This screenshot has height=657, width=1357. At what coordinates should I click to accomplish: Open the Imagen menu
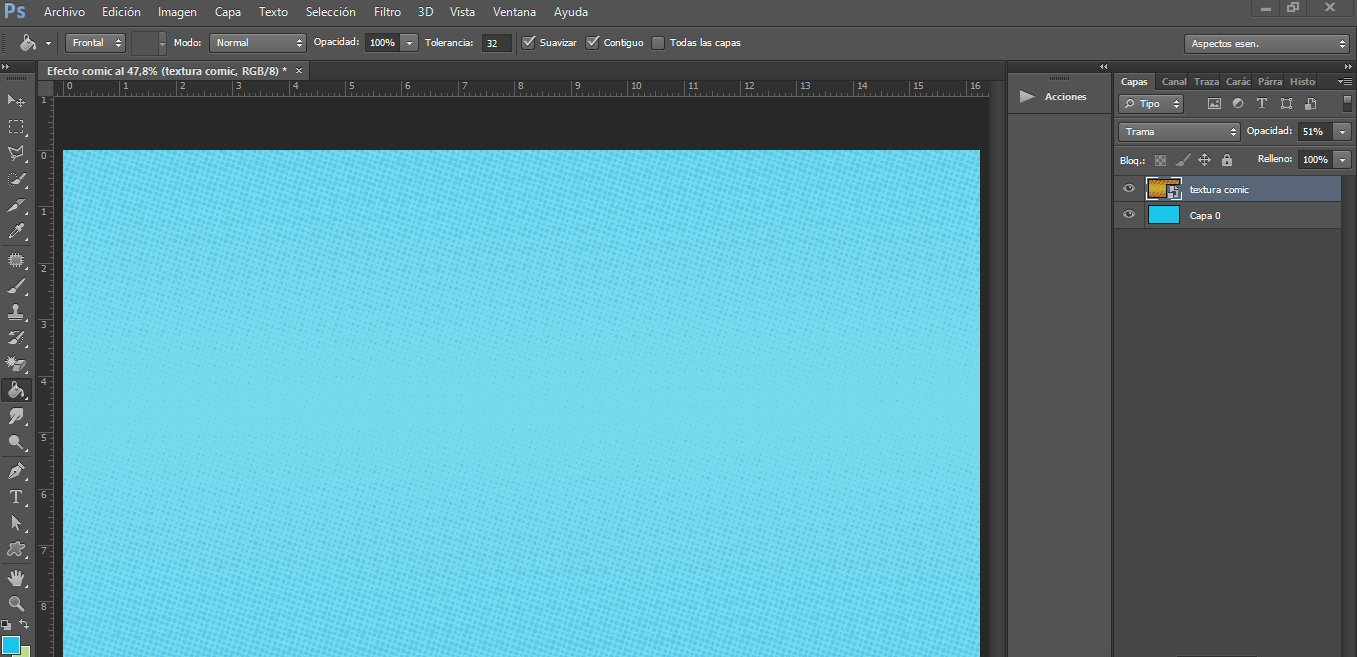pos(177,12)
